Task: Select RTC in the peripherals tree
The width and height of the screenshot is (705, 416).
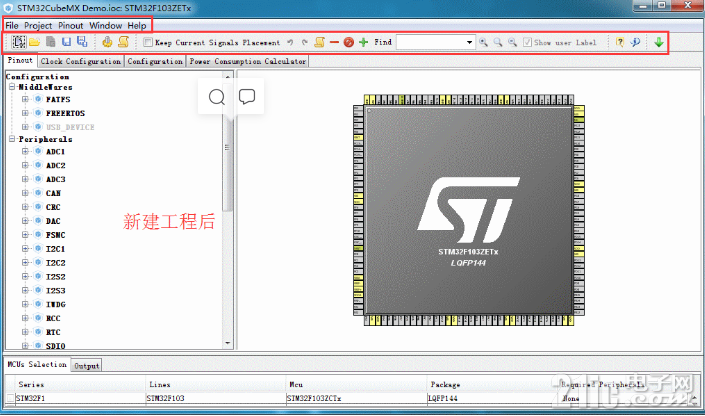Action: click(53, 332)
